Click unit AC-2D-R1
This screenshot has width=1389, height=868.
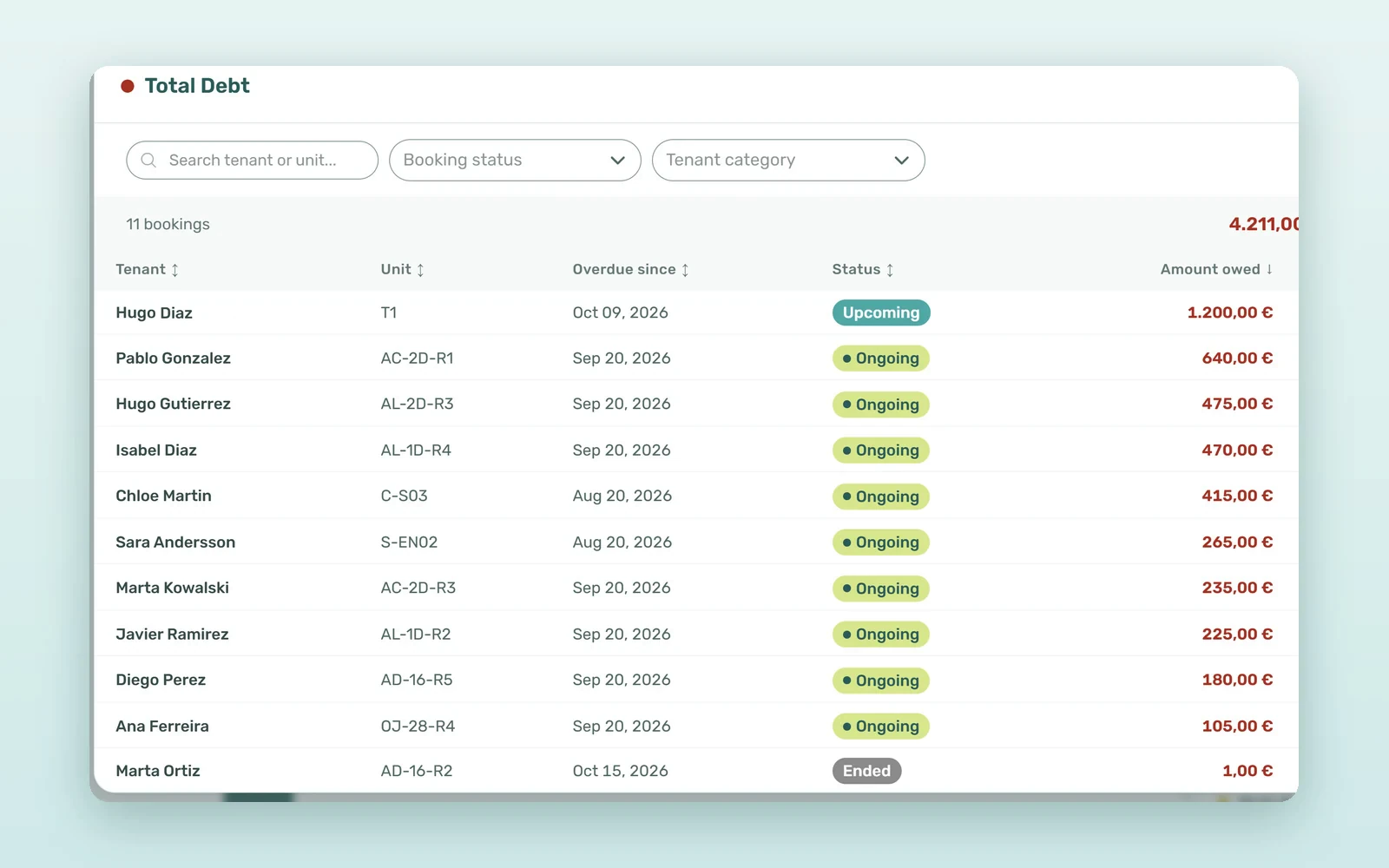pyautogui.click(x=417, y=358)
